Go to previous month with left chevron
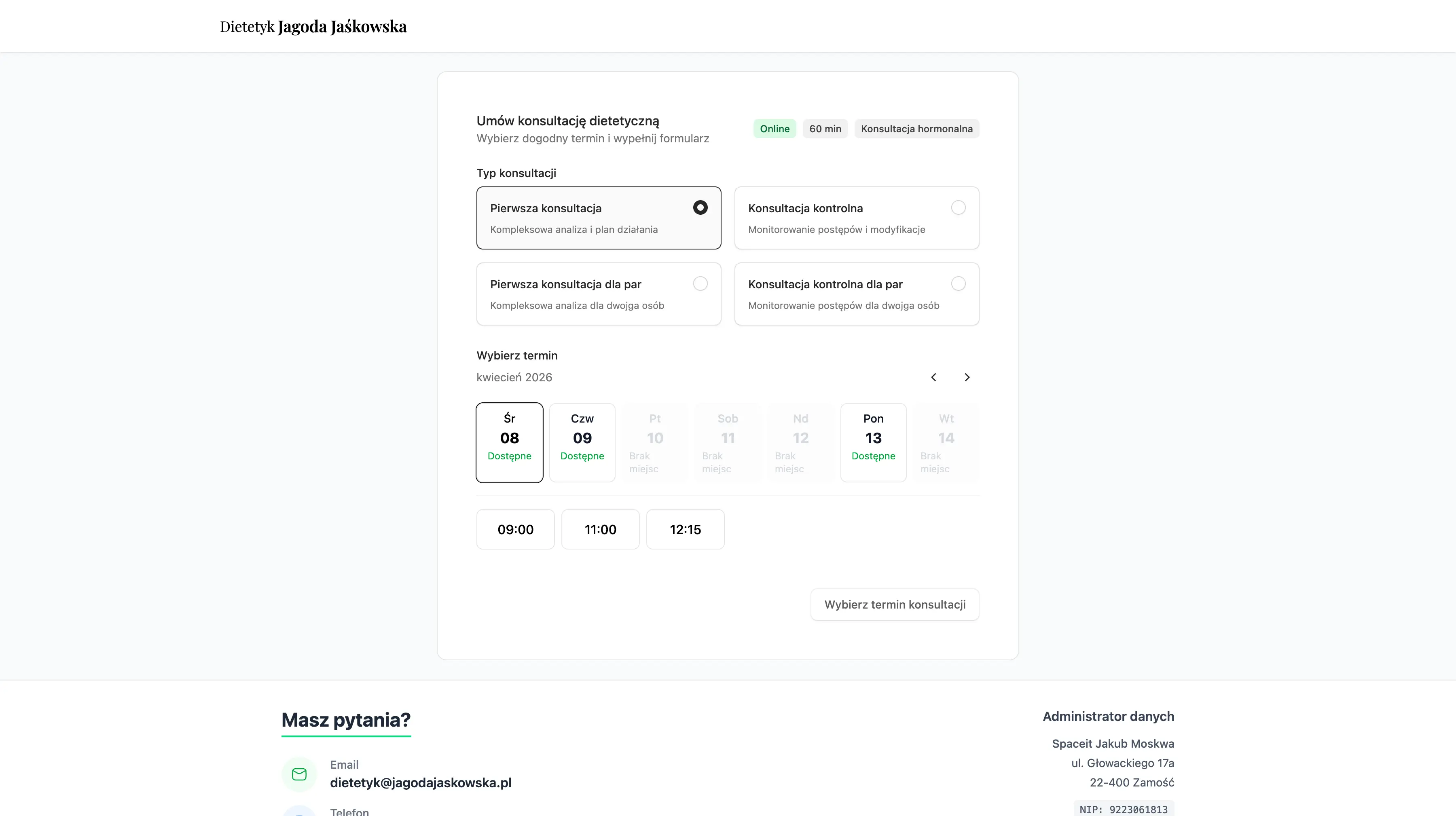Screen dimensions: 1456x816 coord(934,377)
